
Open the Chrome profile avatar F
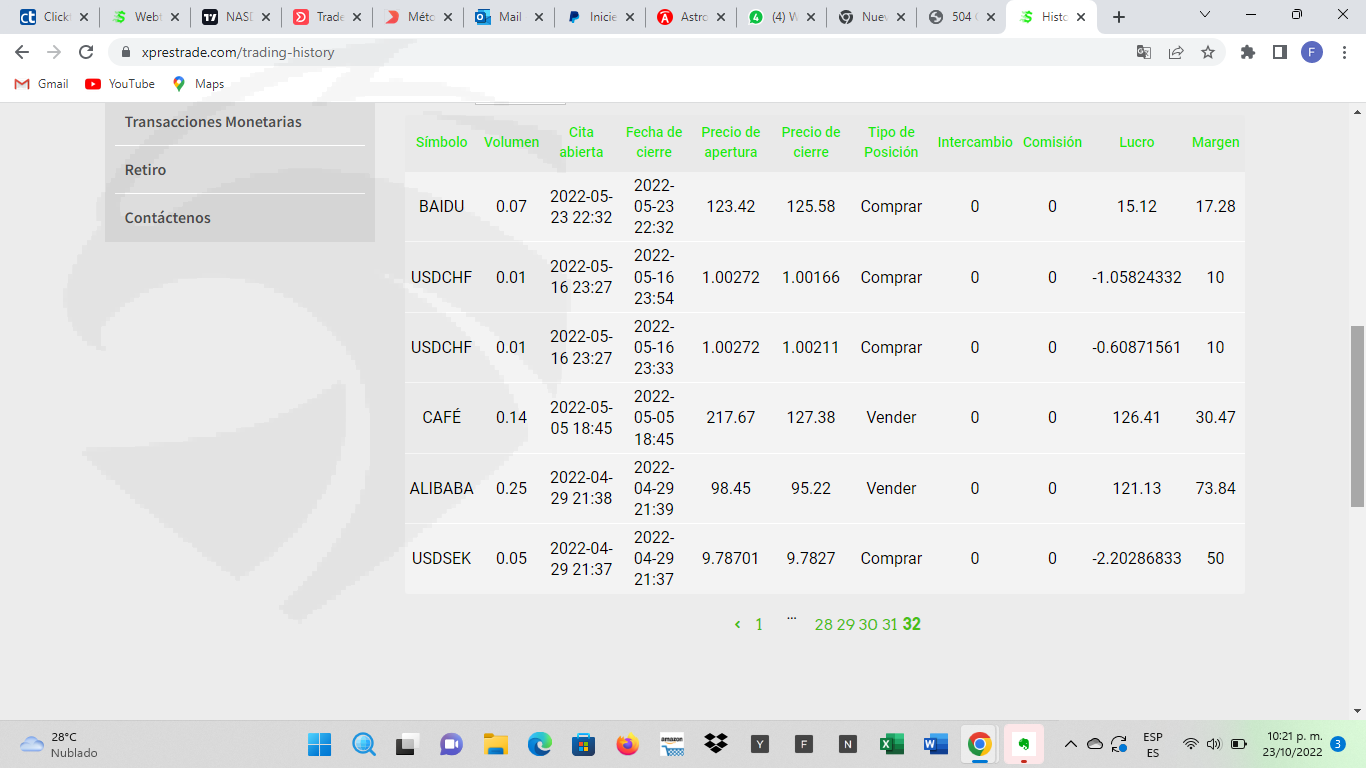click(1312, 52)
